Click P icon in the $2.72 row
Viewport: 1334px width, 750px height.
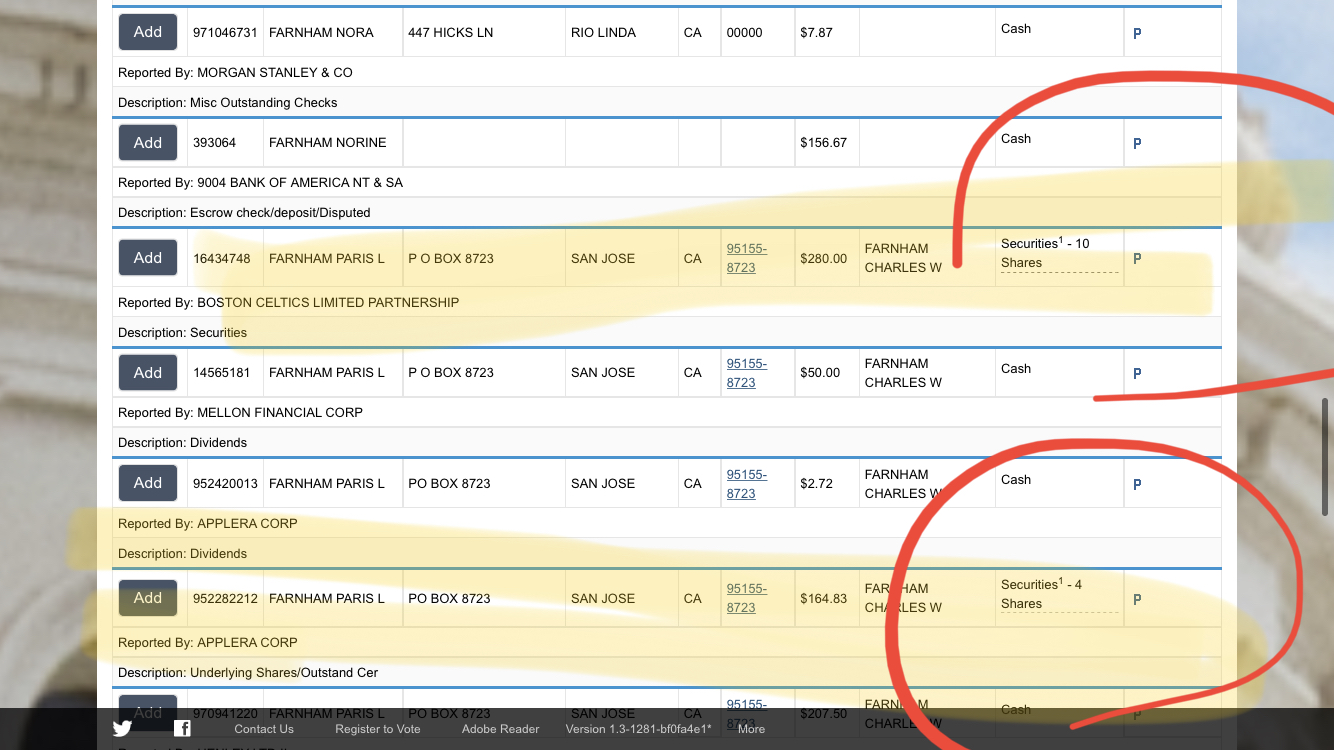pyautogui.click(x=1137, y=484)
